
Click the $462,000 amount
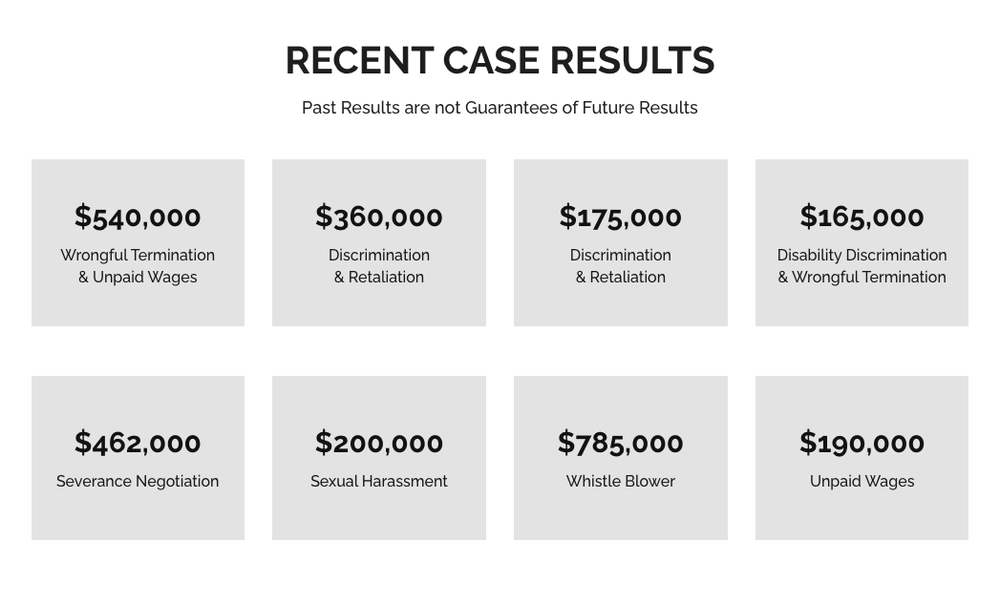(x=138, y=442)
